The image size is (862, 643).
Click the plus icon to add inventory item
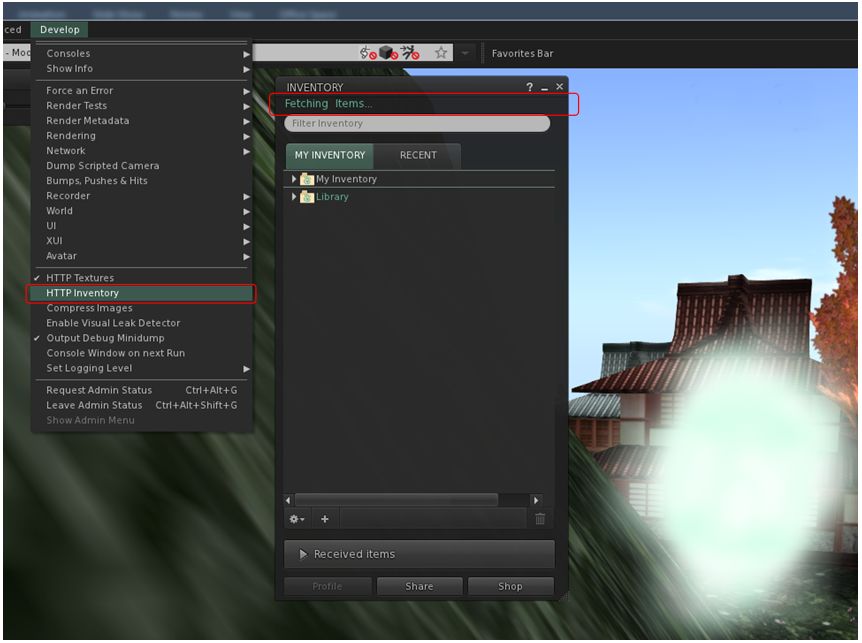[x=325, y=518]
